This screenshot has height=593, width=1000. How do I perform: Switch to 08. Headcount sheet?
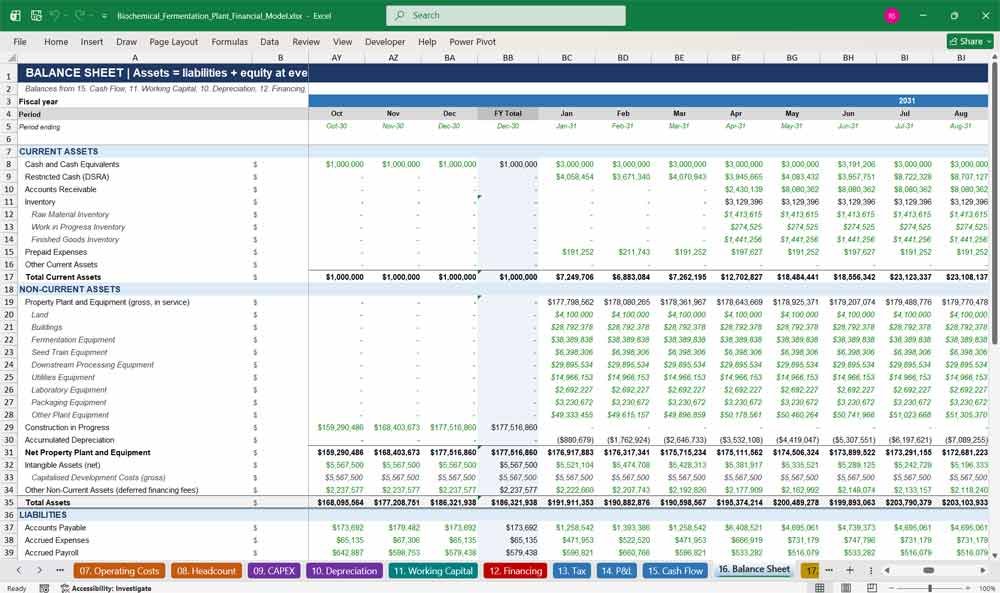[x=206, y=571]
